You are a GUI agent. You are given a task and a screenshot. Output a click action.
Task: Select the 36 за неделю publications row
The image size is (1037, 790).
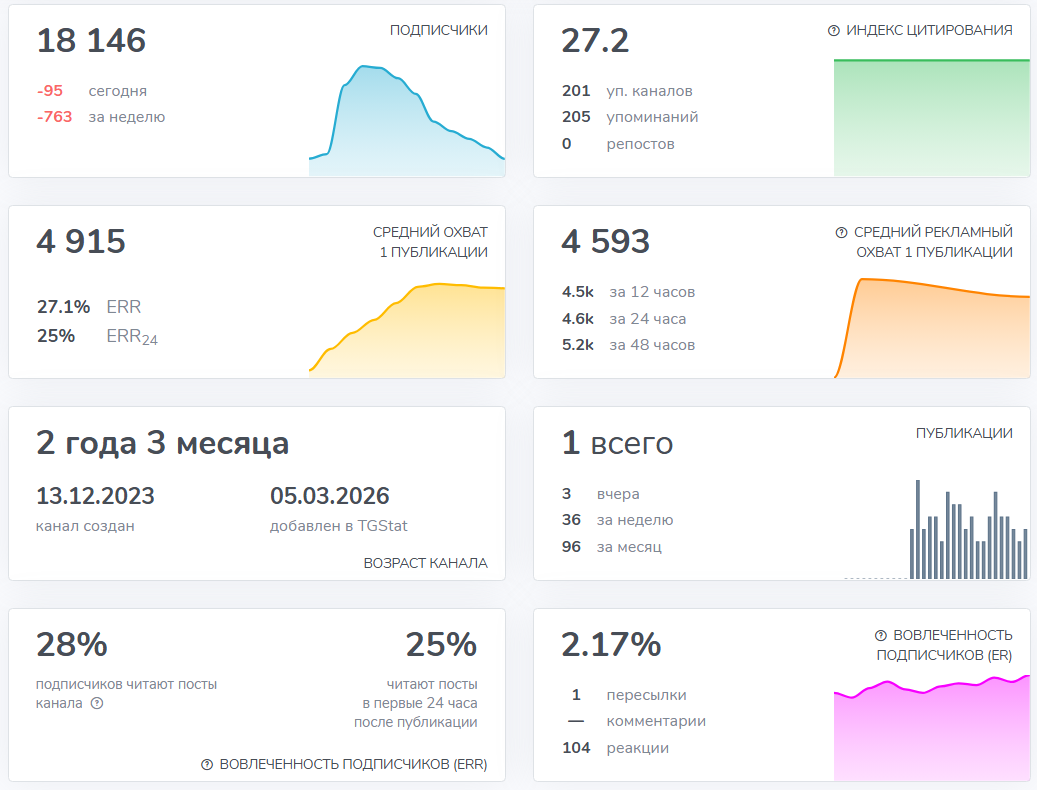pos(617,520)
